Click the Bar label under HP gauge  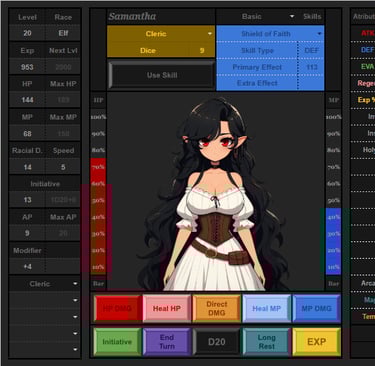click(98, 284)
